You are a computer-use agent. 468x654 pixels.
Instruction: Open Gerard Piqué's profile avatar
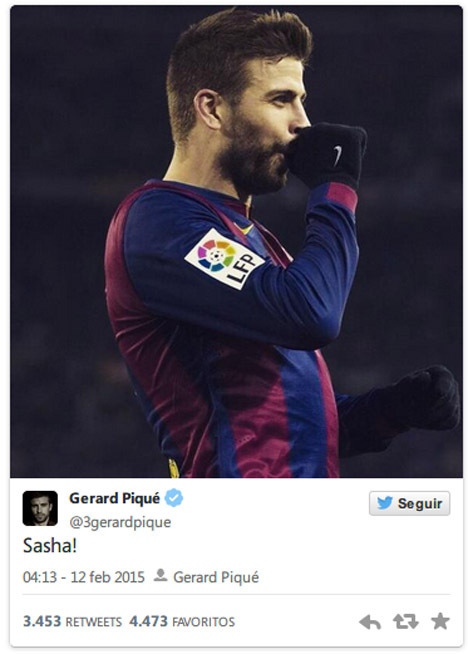[40, 508]
